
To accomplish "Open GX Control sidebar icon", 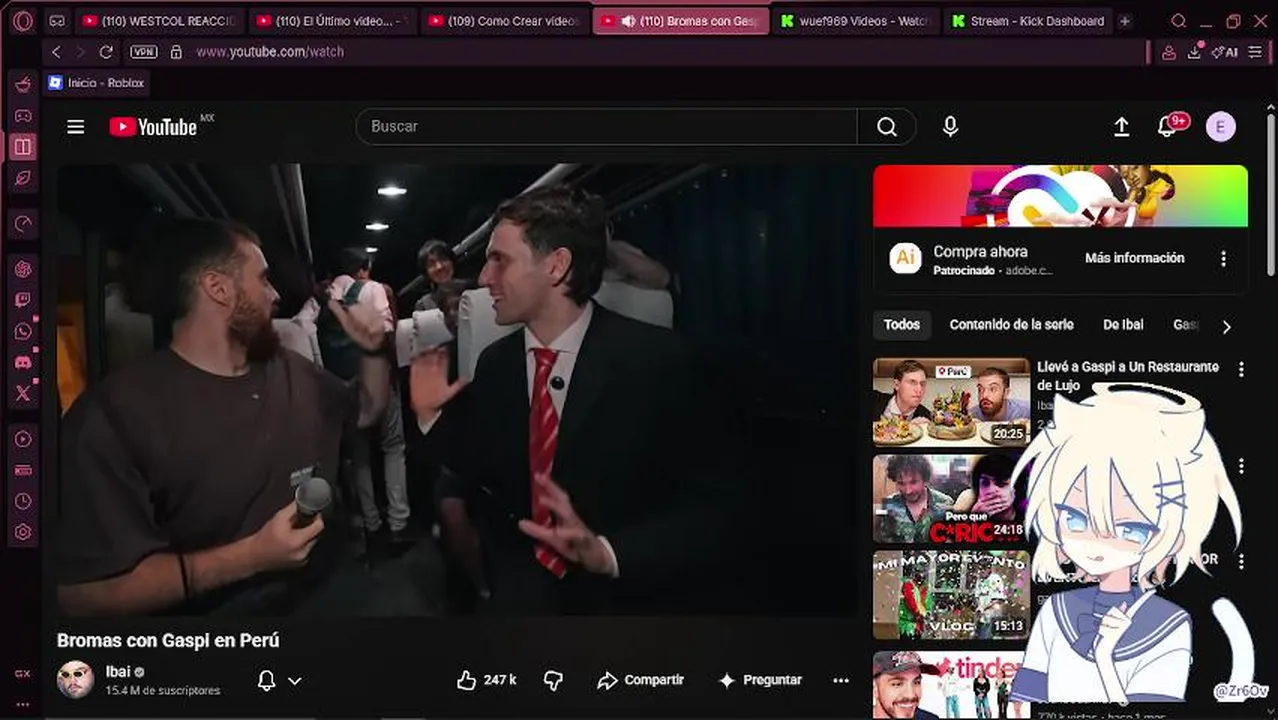I will click(x=23, y=84).
